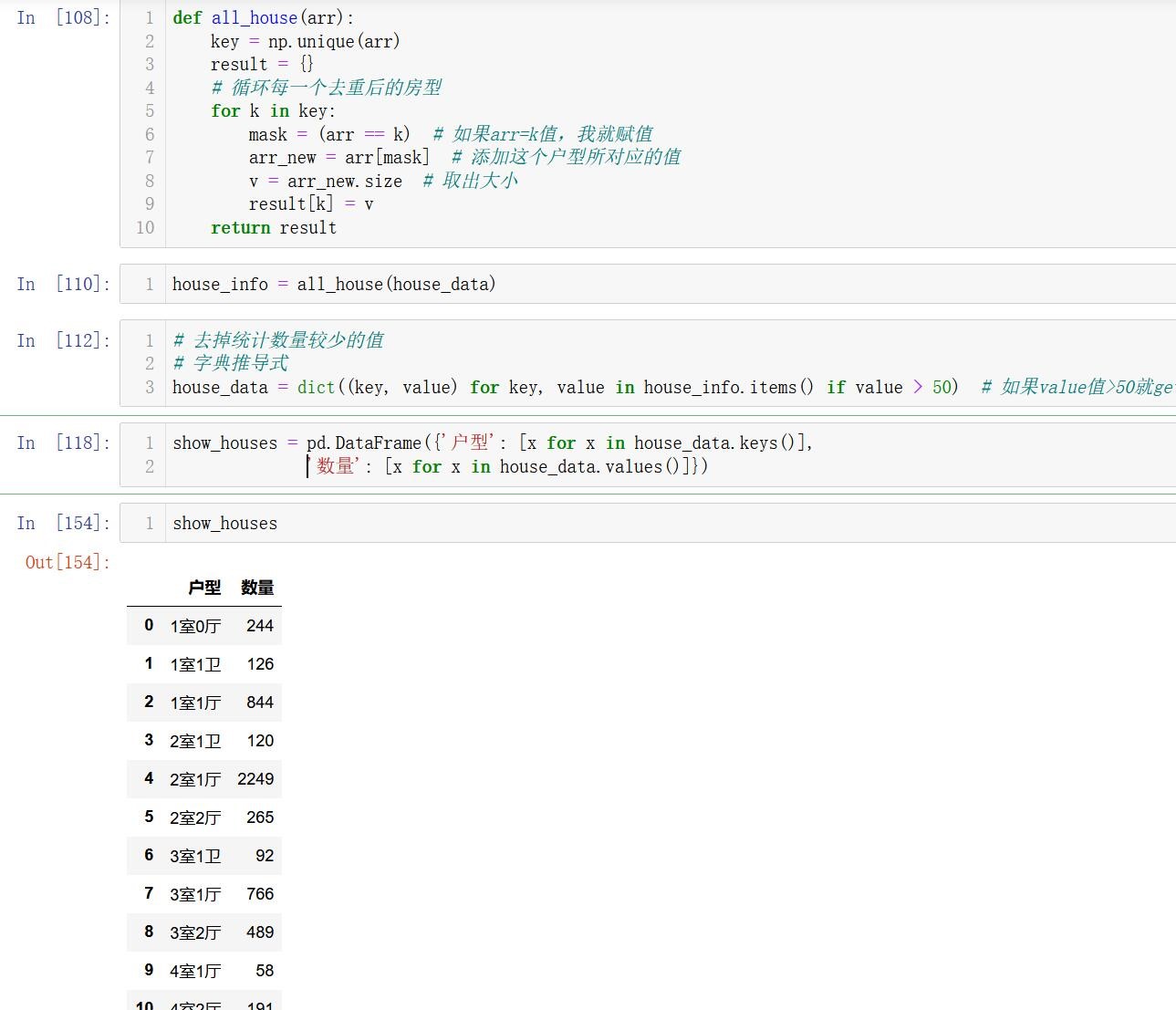The image size is (1176, 1010).
Task: Click the 'arr_new = arr[mask]' code line
Action: pos(338,157)
